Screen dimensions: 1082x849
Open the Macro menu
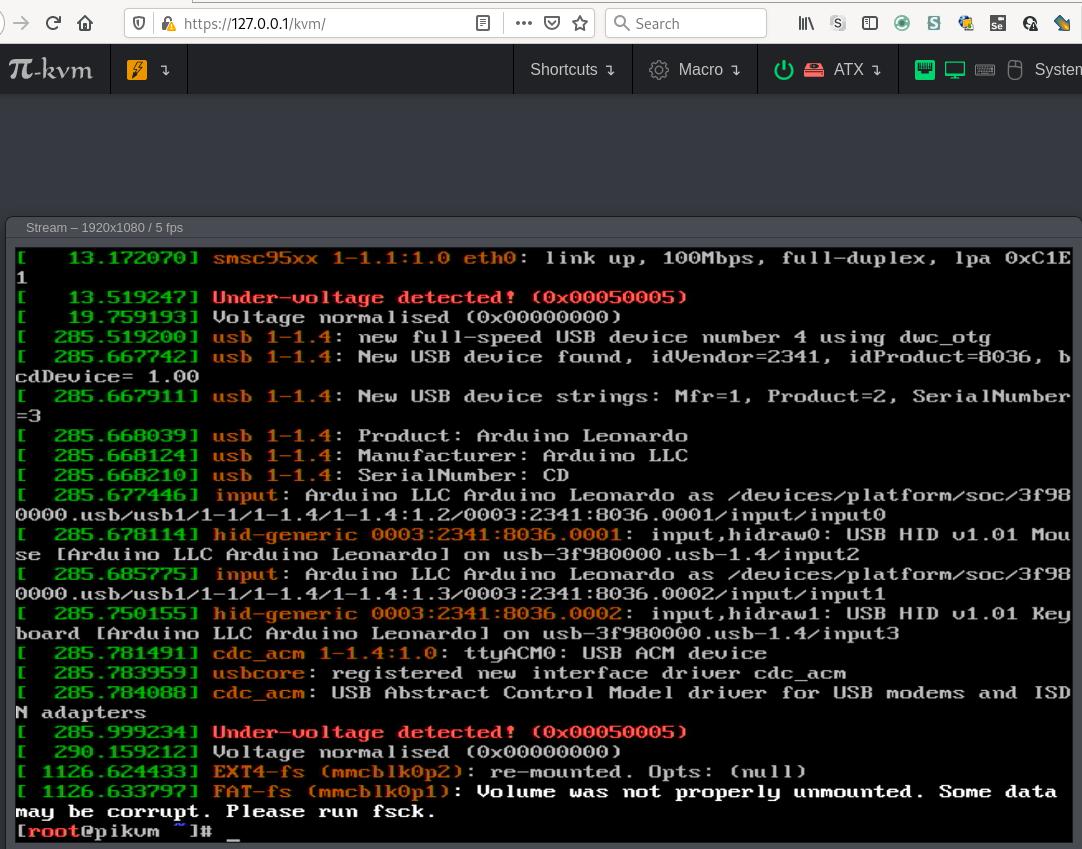point(695,69)
